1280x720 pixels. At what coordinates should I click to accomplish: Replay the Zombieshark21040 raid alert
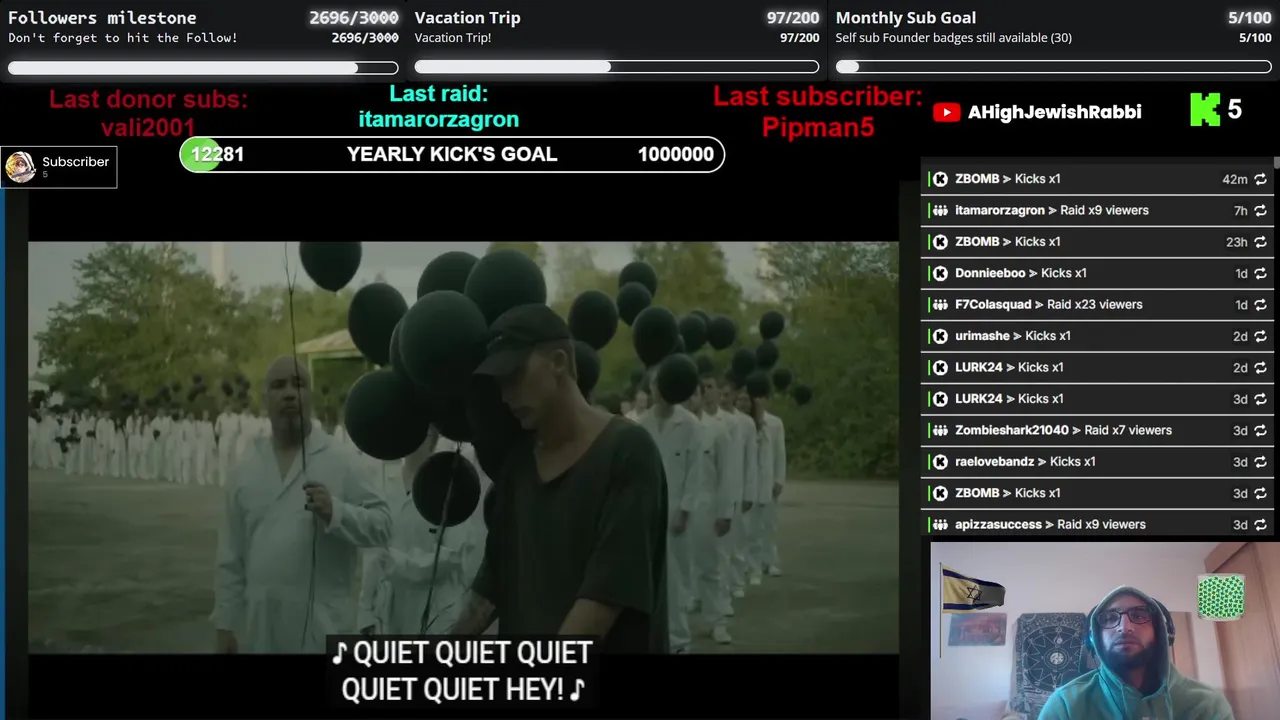click(x=1260, y=430)
